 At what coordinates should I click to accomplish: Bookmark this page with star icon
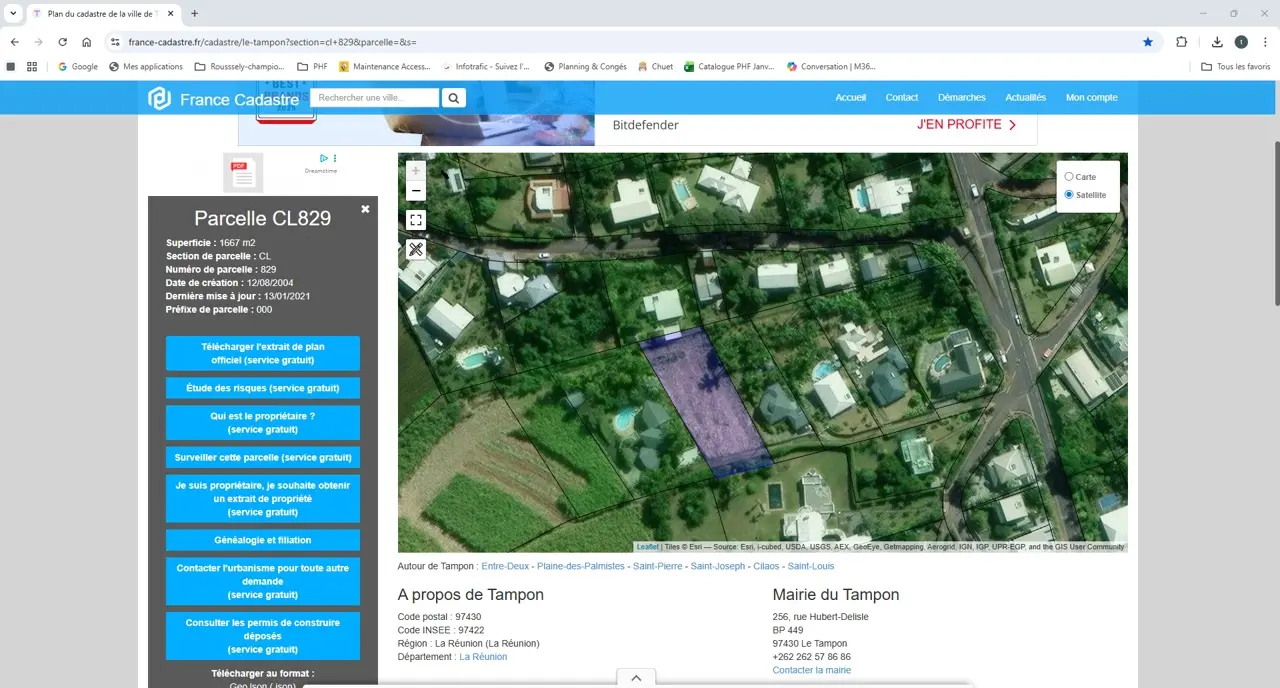point(1147,42)
